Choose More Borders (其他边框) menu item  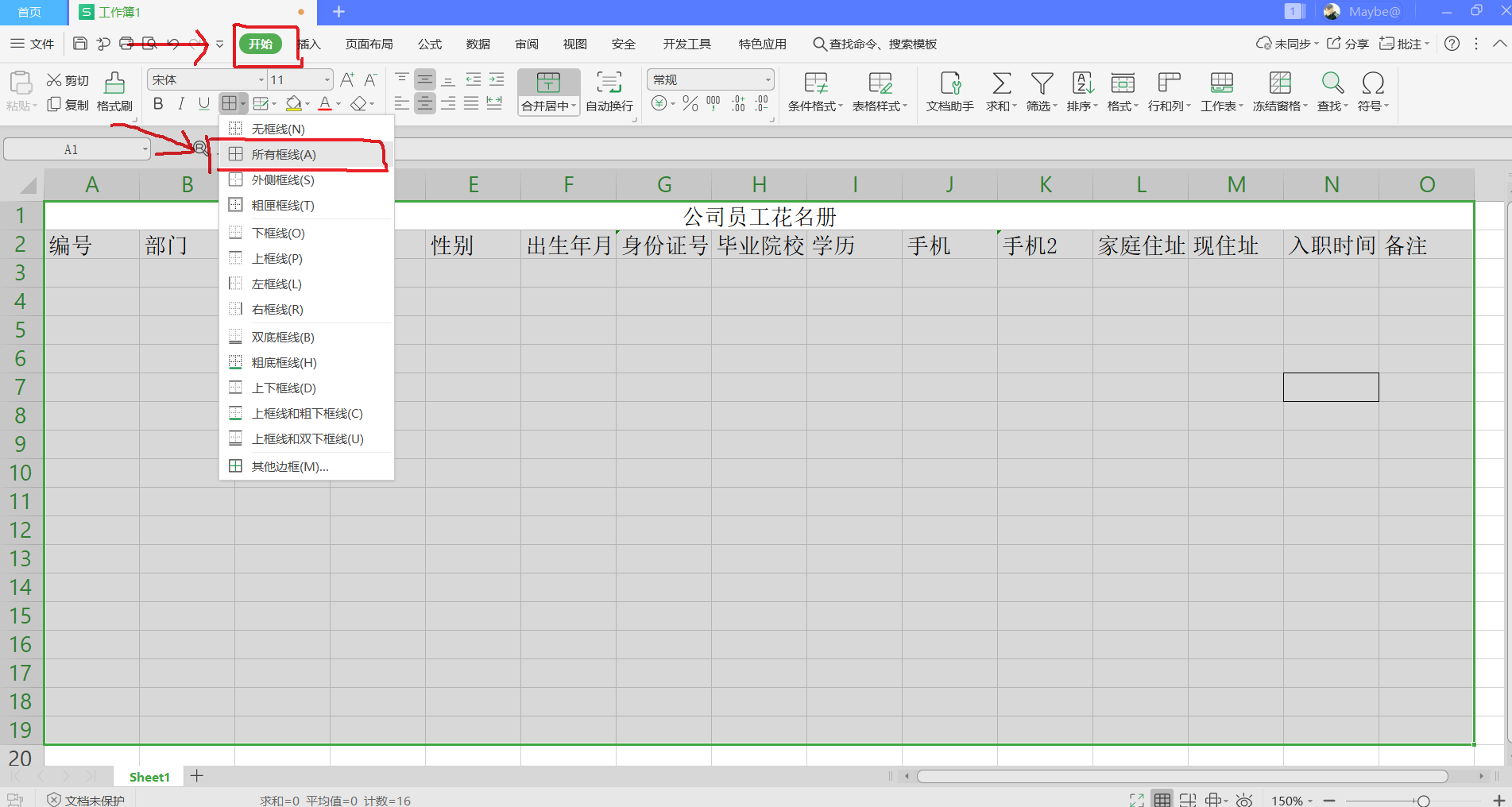pos(307,467)
